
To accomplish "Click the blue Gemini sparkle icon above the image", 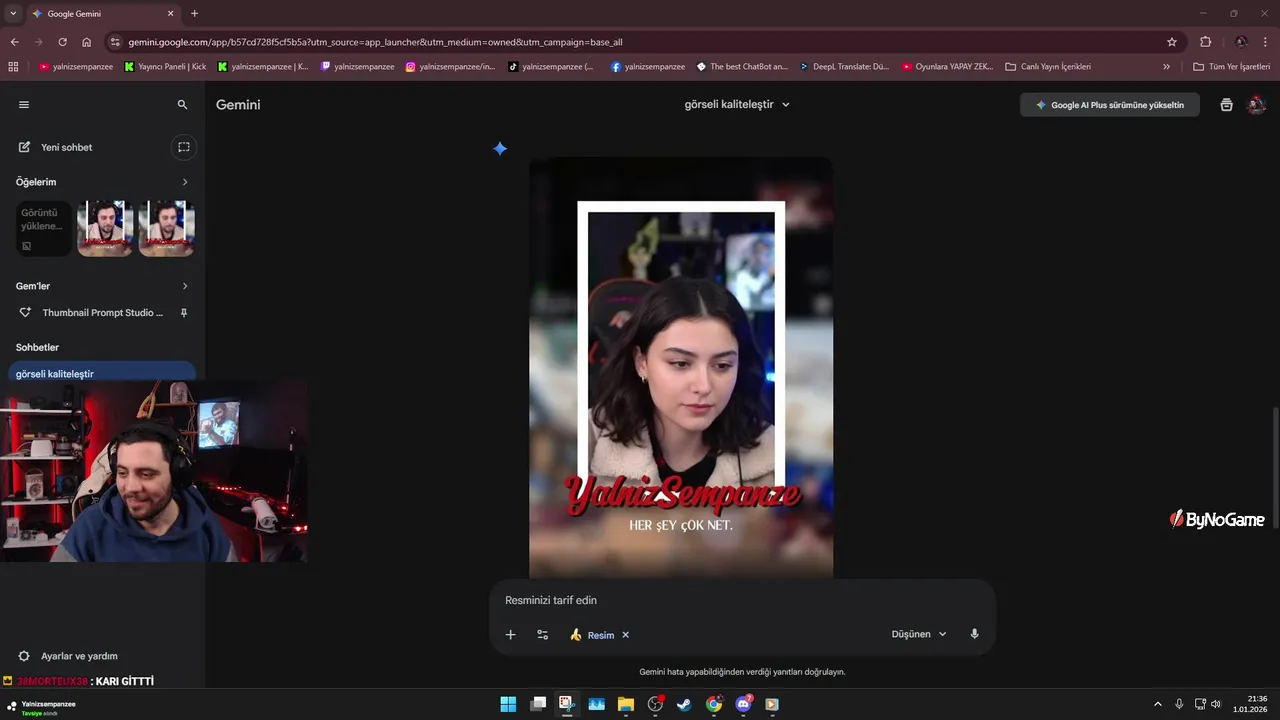I will (x=500, y=149).
